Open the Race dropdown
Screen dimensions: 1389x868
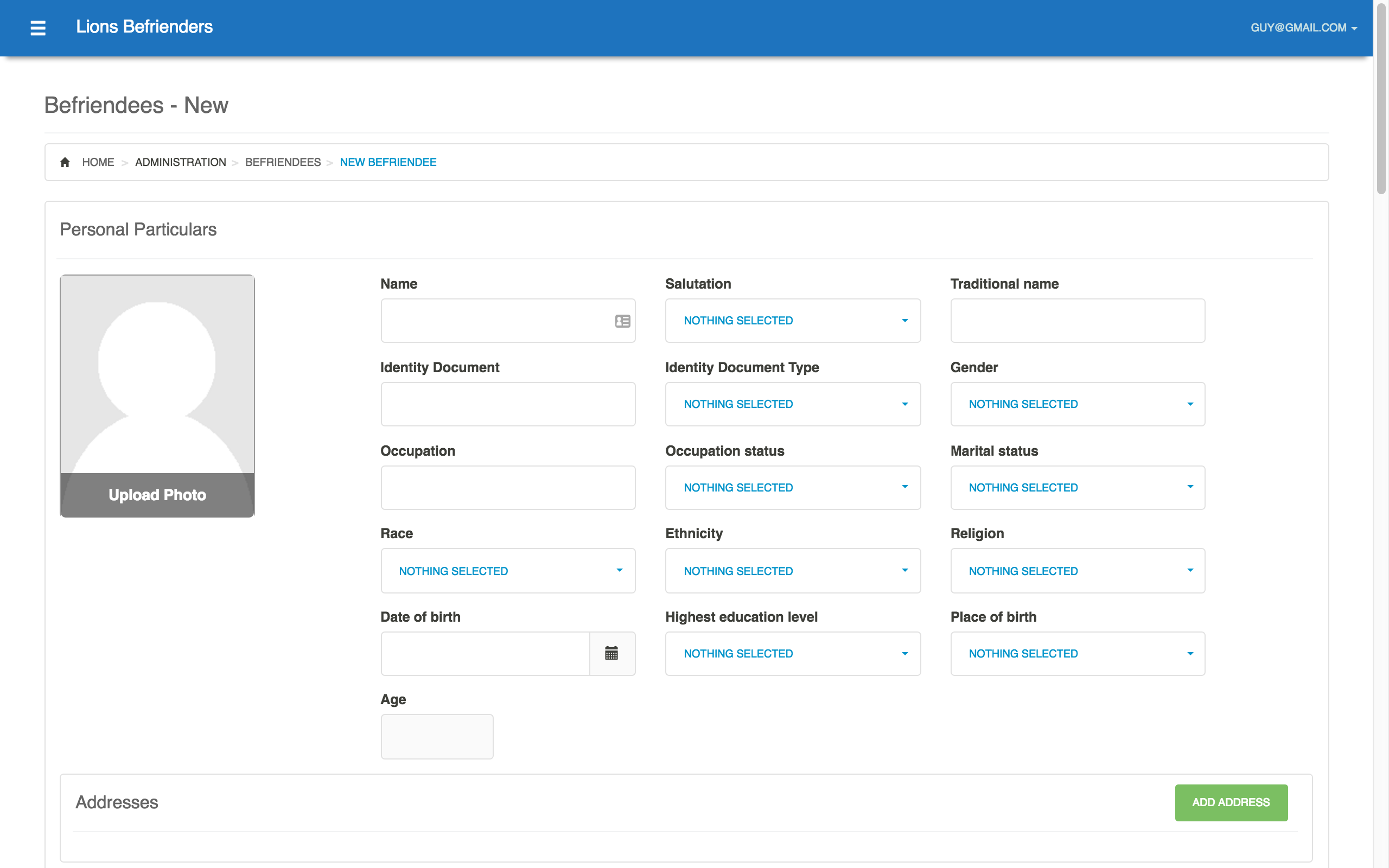point(508,571)
